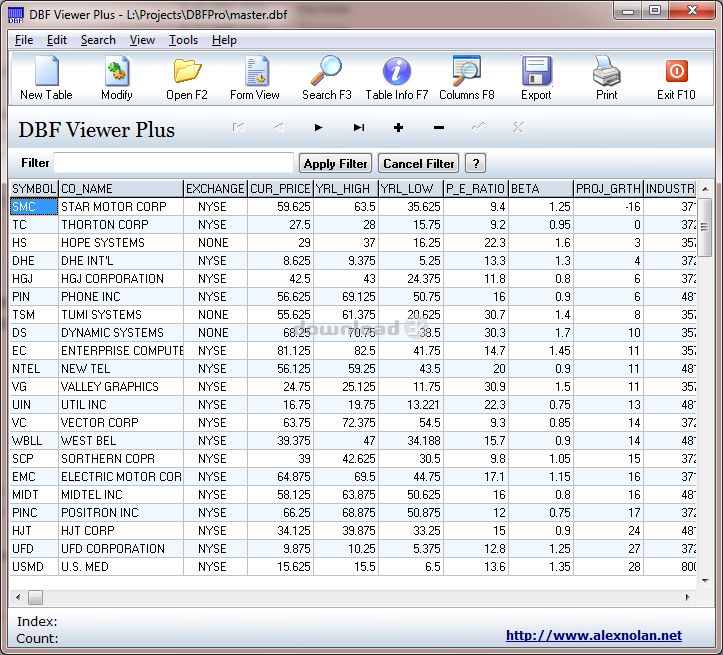Select the THORTON CORP cell
Viewport: 723px width, 655px height.
[x=121, y=225]
